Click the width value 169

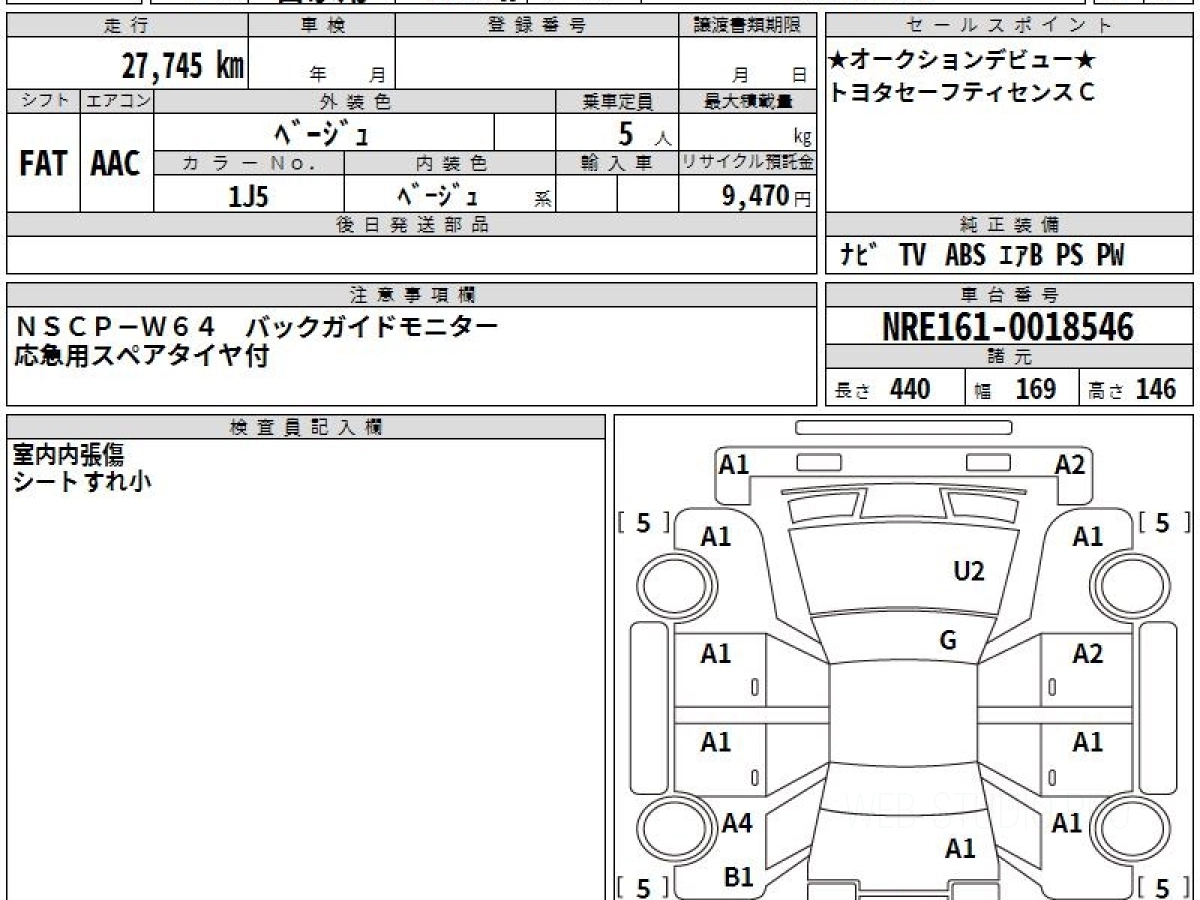point(1036,389)
